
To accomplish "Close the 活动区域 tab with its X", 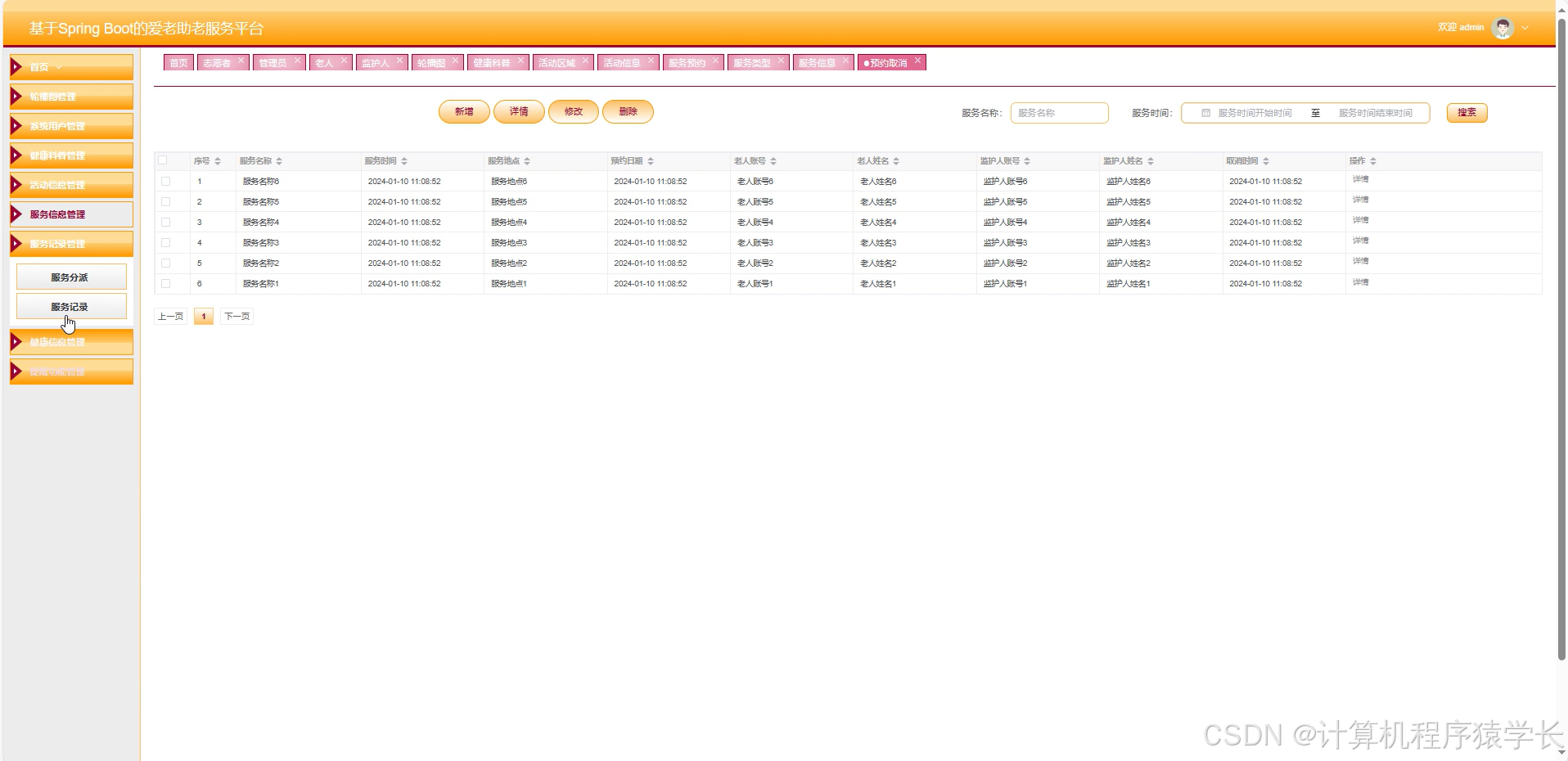I will point(585,61).
